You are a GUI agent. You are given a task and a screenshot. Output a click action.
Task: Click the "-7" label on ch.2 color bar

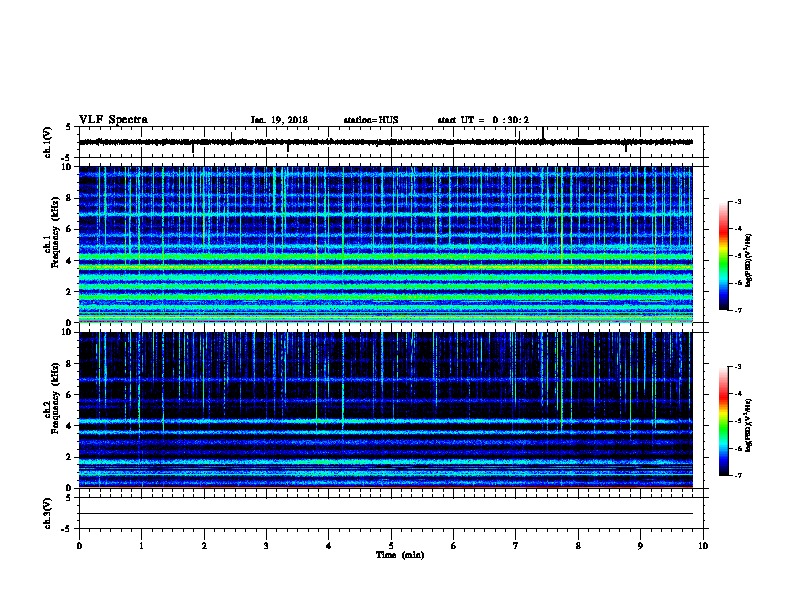point(738,475)
